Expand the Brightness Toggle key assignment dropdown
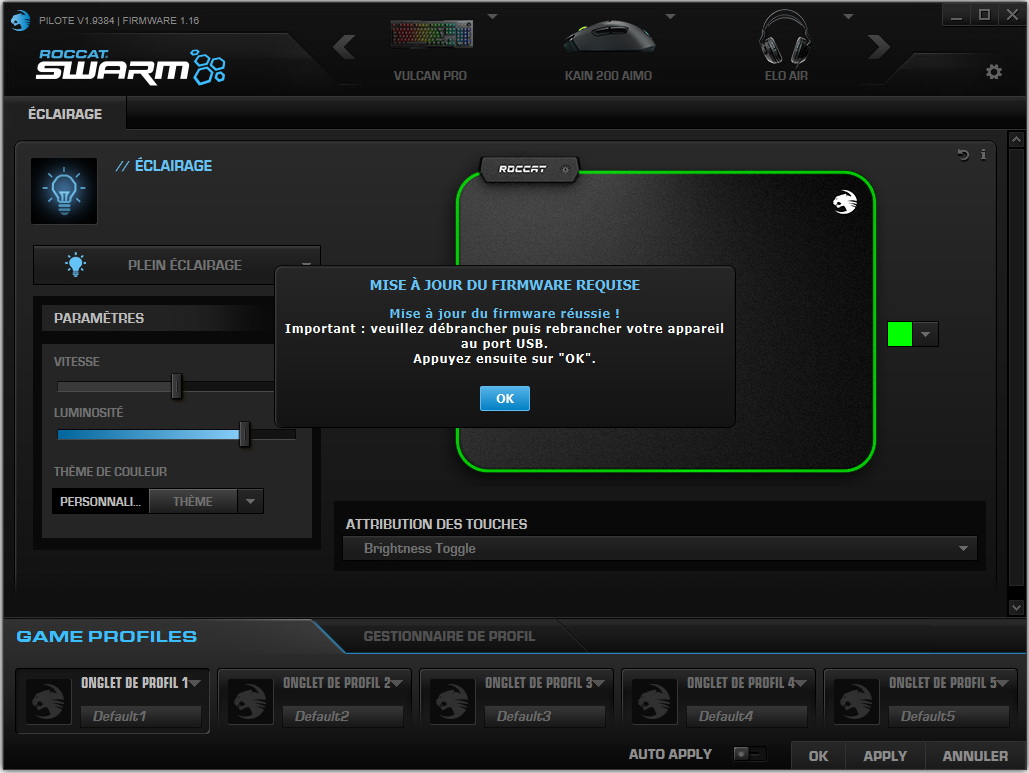Screen dimensions: 1029x773 [964, 549]
